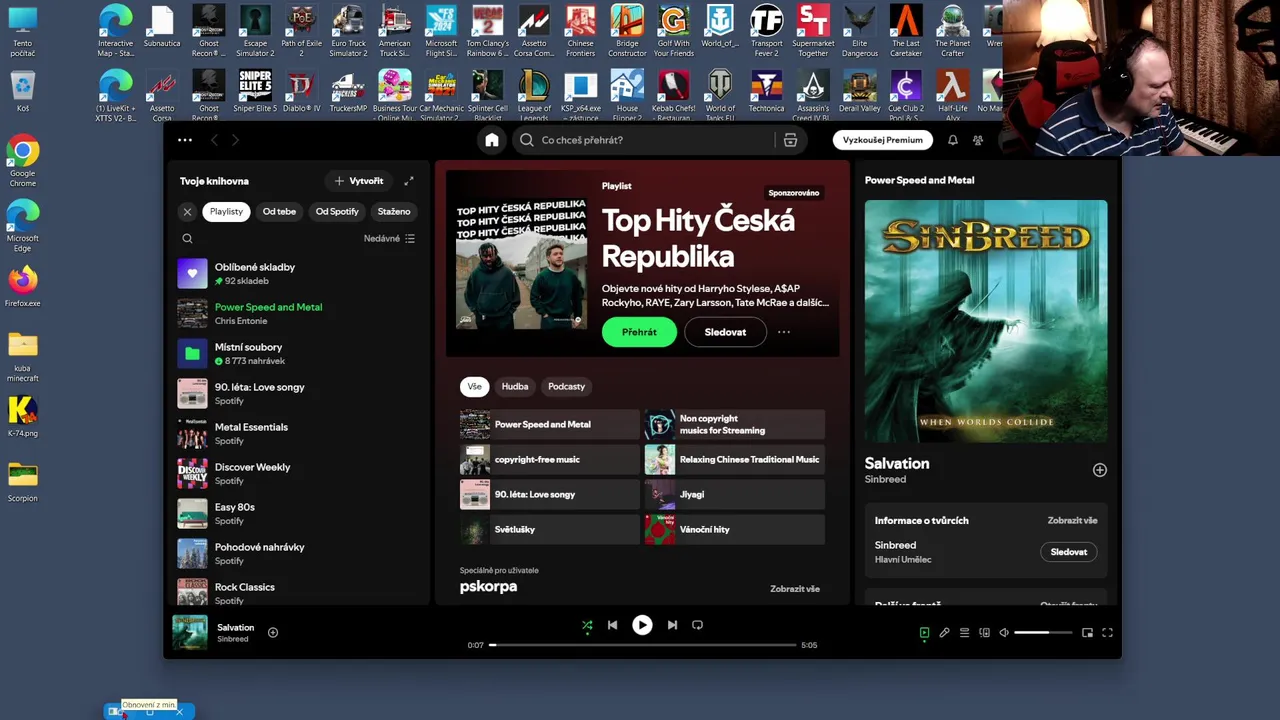Viewport: 1280px width, 720px height.
Task: Open Vánoční hity tile
Action: tap(735, 530)
